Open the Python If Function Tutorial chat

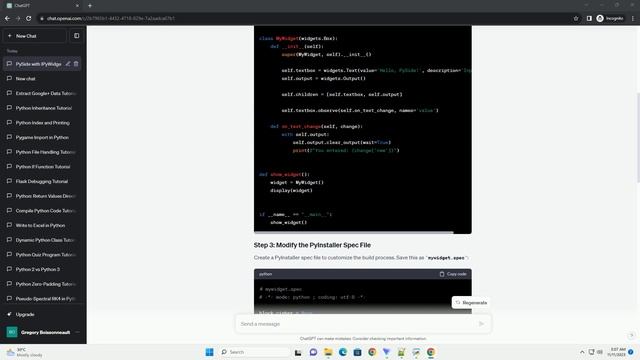pyautogui.click(x=42, y=167)
